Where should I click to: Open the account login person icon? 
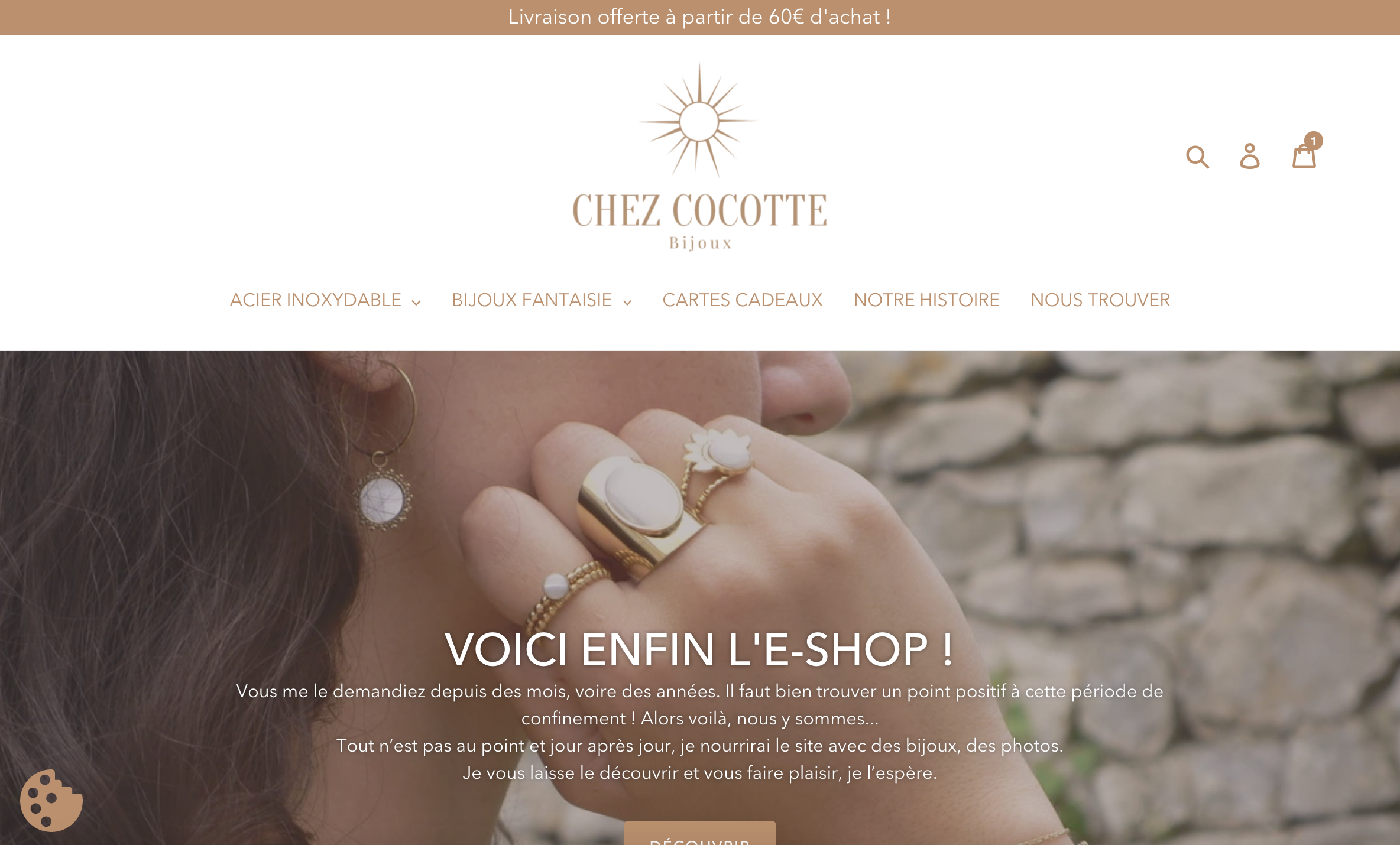coord(1249,157)
